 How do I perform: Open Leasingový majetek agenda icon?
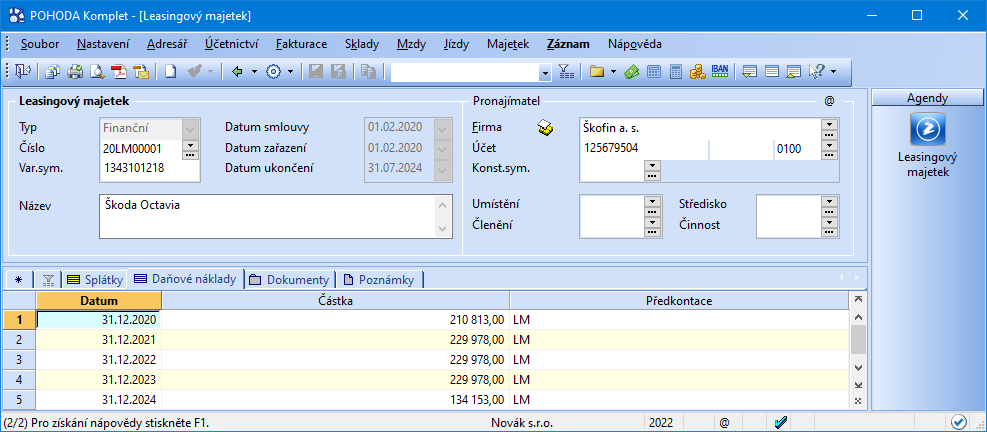point(928,128)
